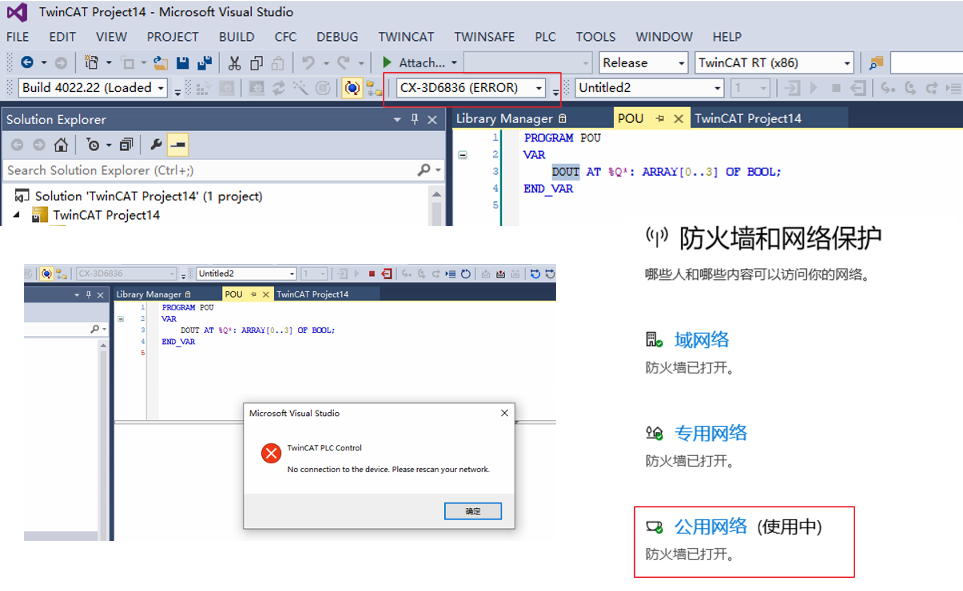Click the red Logout icon in lower inset toolbar
The image size is (963, 591).
click(x=386, y=274)
